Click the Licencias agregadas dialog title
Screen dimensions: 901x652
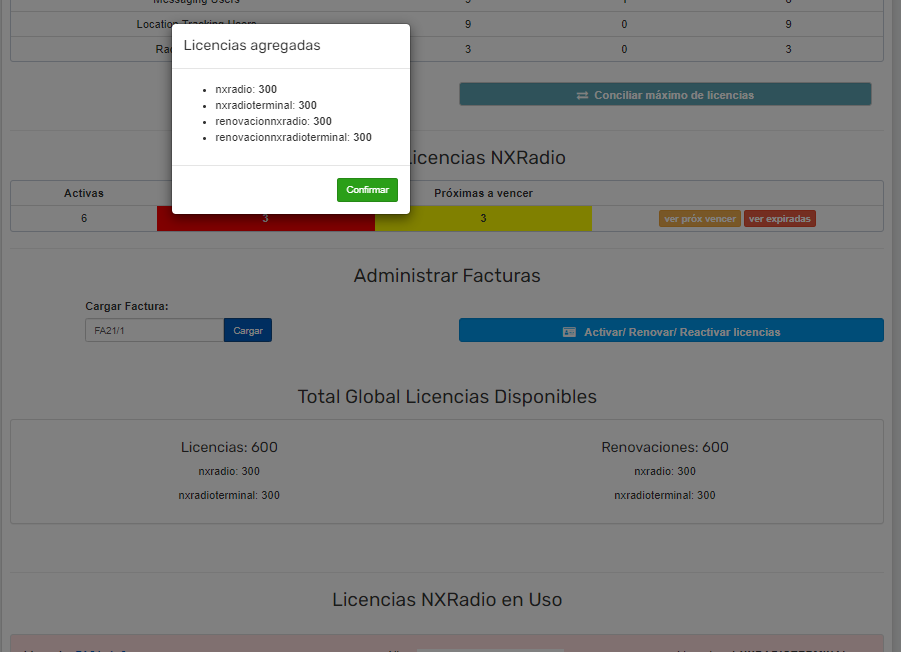(252, 45)
